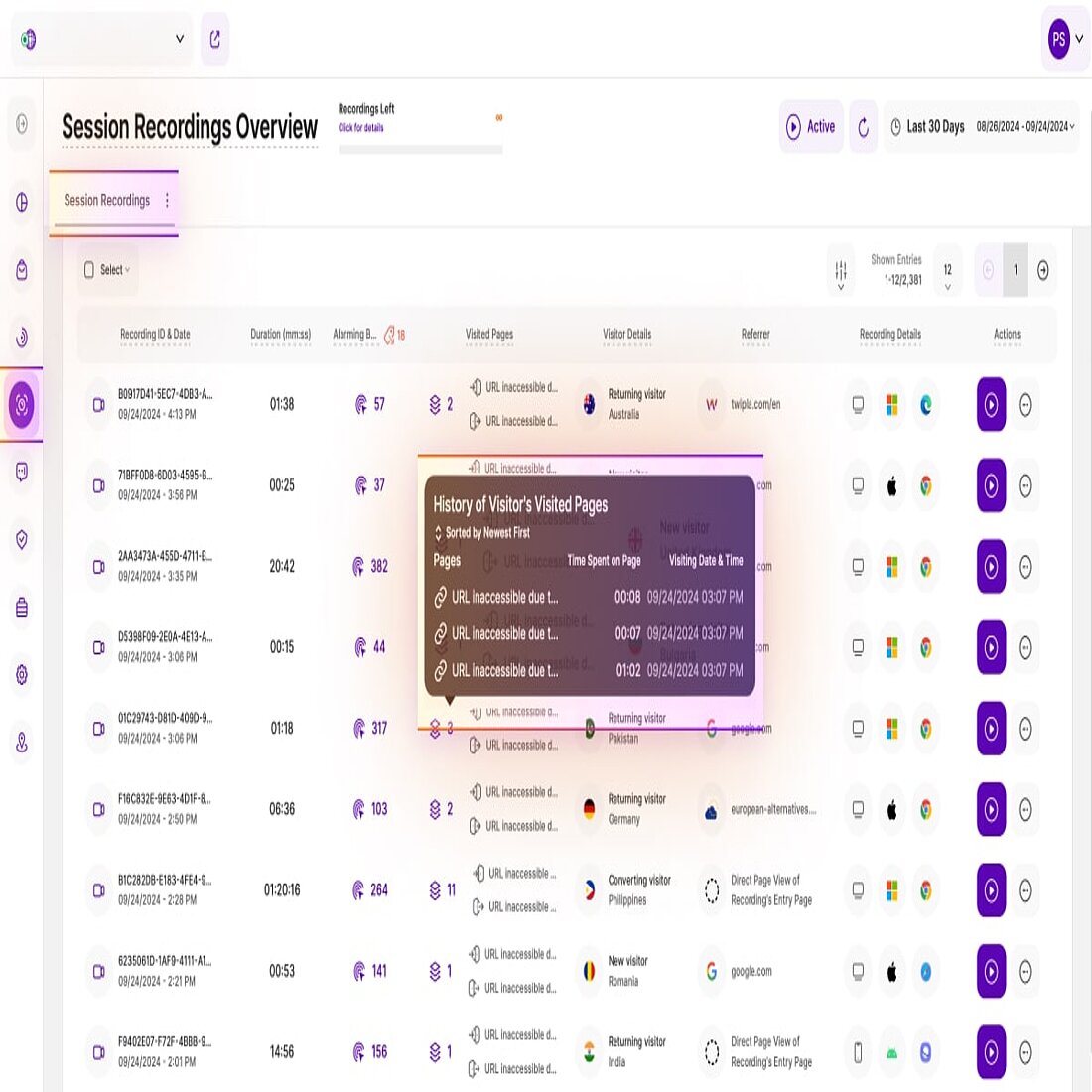Refresh the recordings list with the reload icon
1092x1092 pixels.
(x=861, y=127)
